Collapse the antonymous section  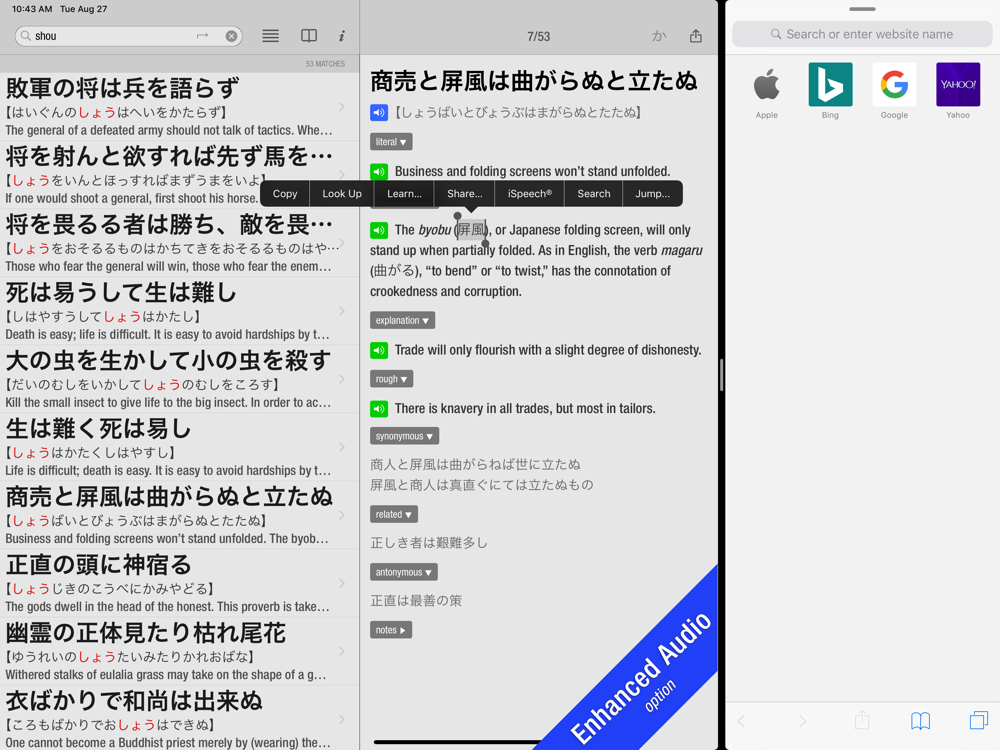point(404,572)
